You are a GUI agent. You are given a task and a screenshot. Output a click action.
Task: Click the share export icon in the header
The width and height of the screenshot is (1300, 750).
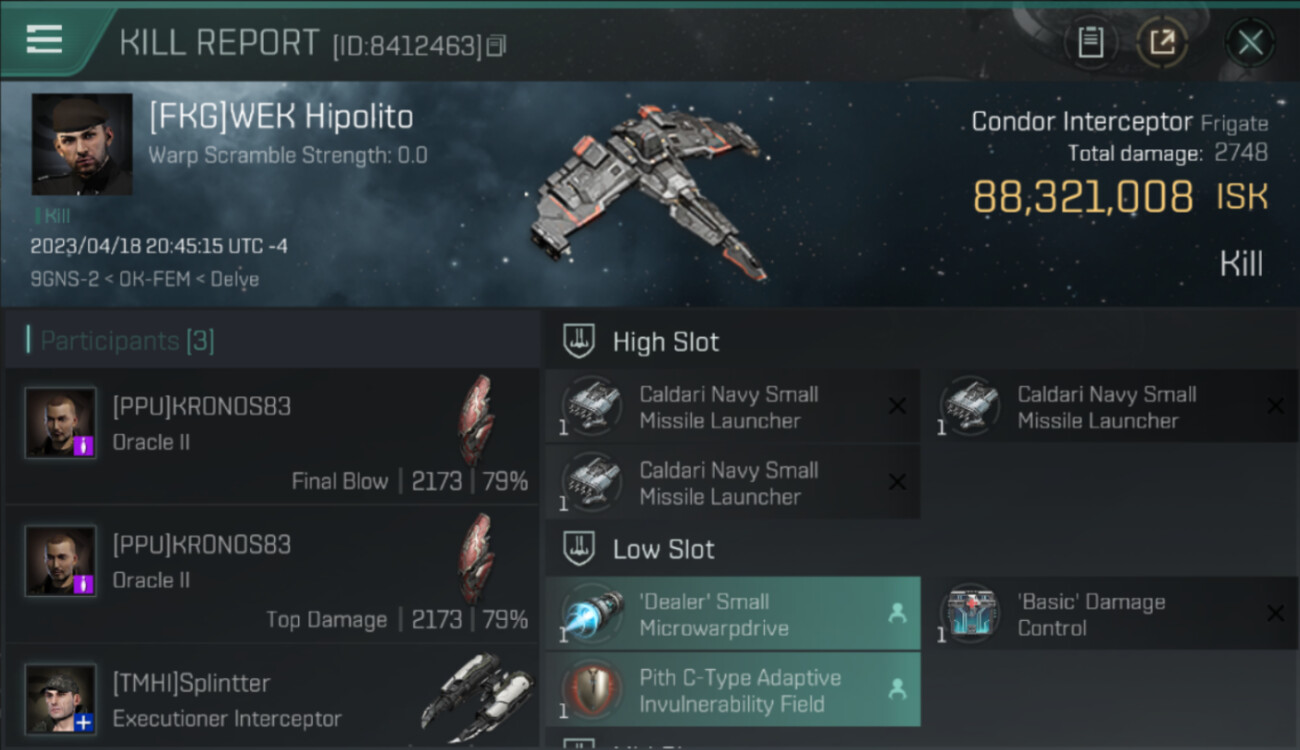[x=1162, y=43]
